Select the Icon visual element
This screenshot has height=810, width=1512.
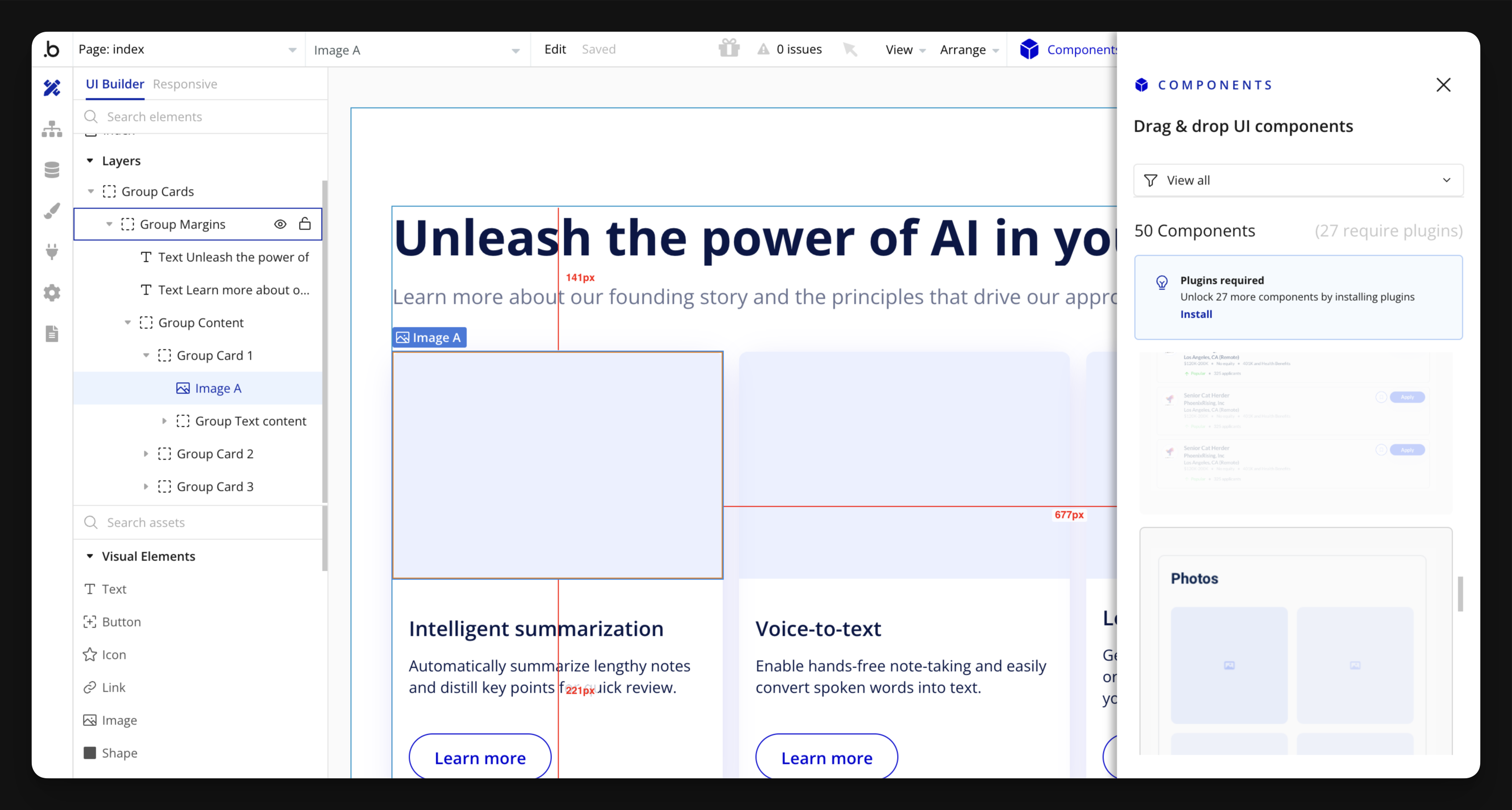click(x=105, y=654)
